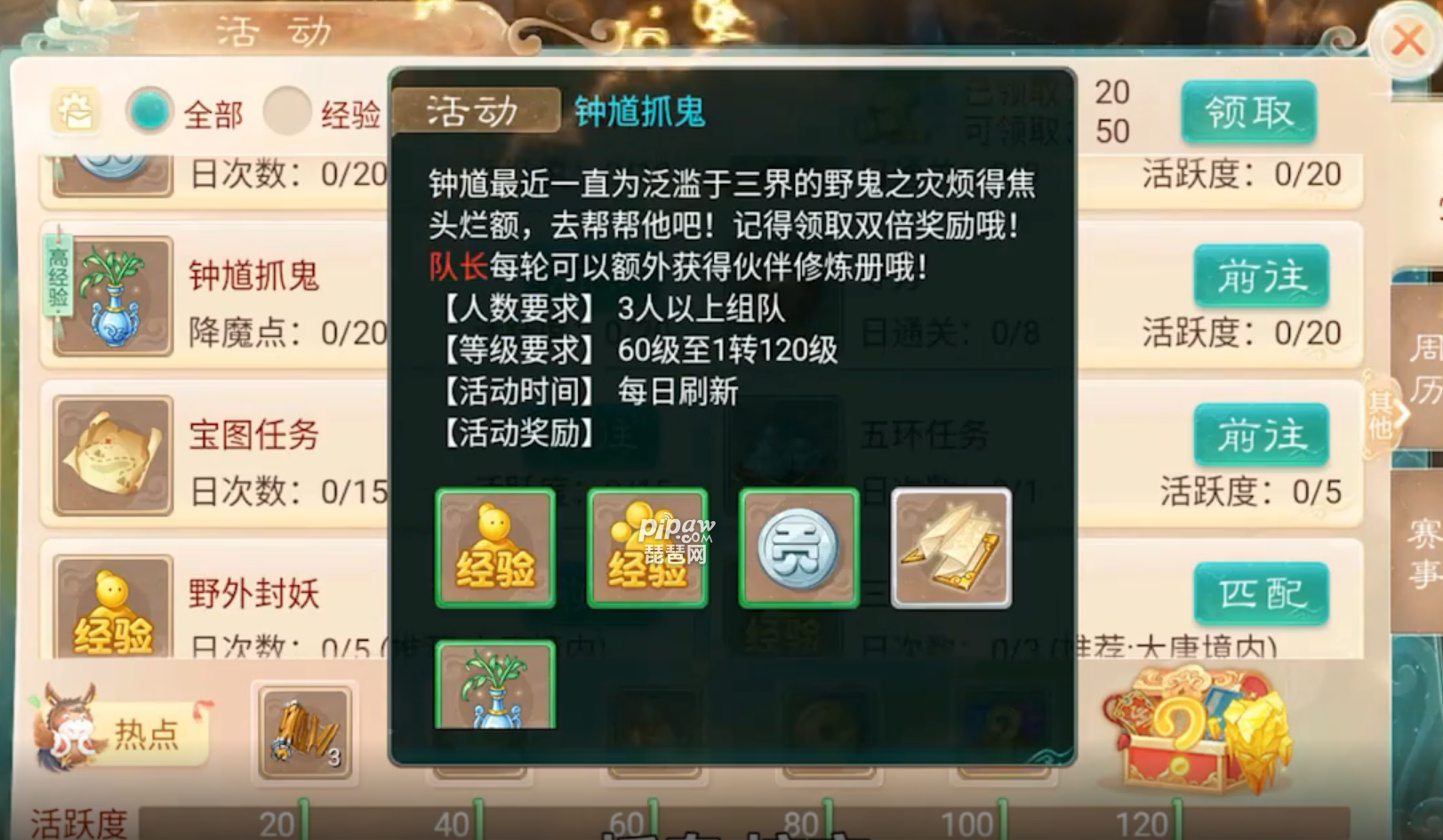
Task: Tap the folded paper scroll reward icon
Action: click(x=951, y=548)
